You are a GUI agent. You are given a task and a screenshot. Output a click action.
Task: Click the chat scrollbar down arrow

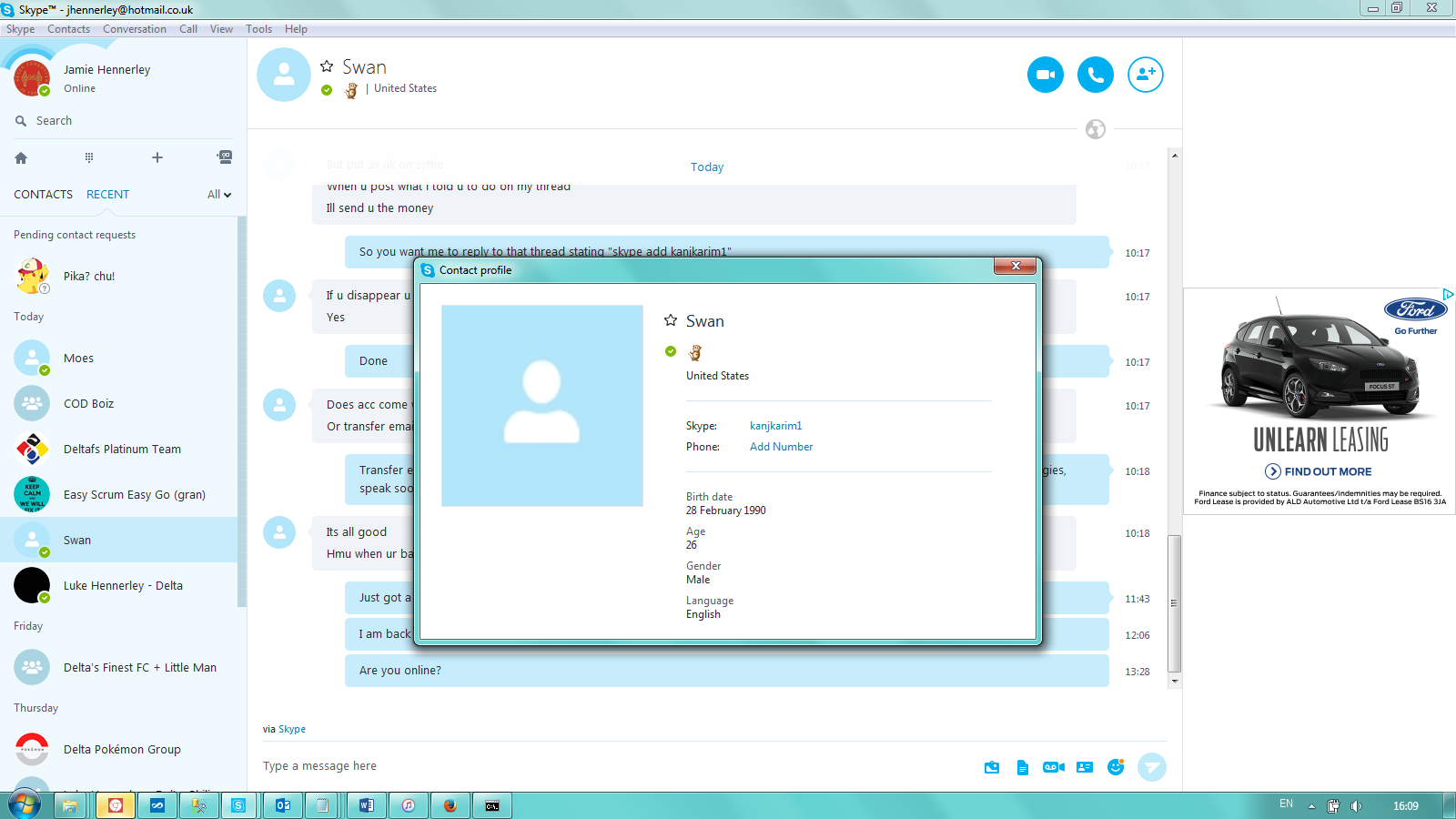[x=1175, y=681]
